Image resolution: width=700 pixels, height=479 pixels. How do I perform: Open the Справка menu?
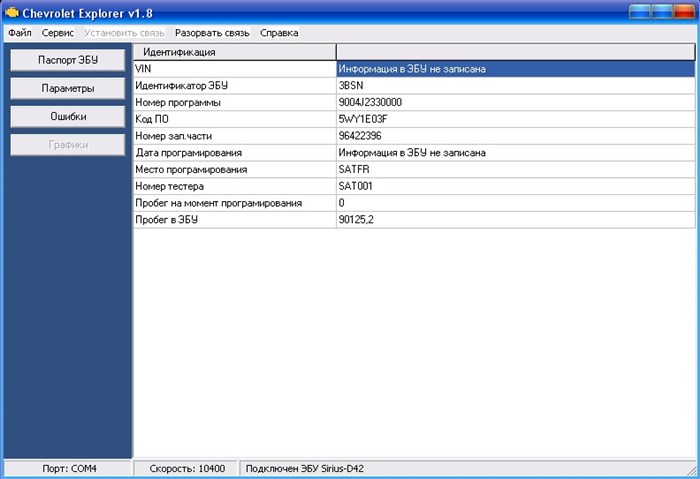click(279, 33)
